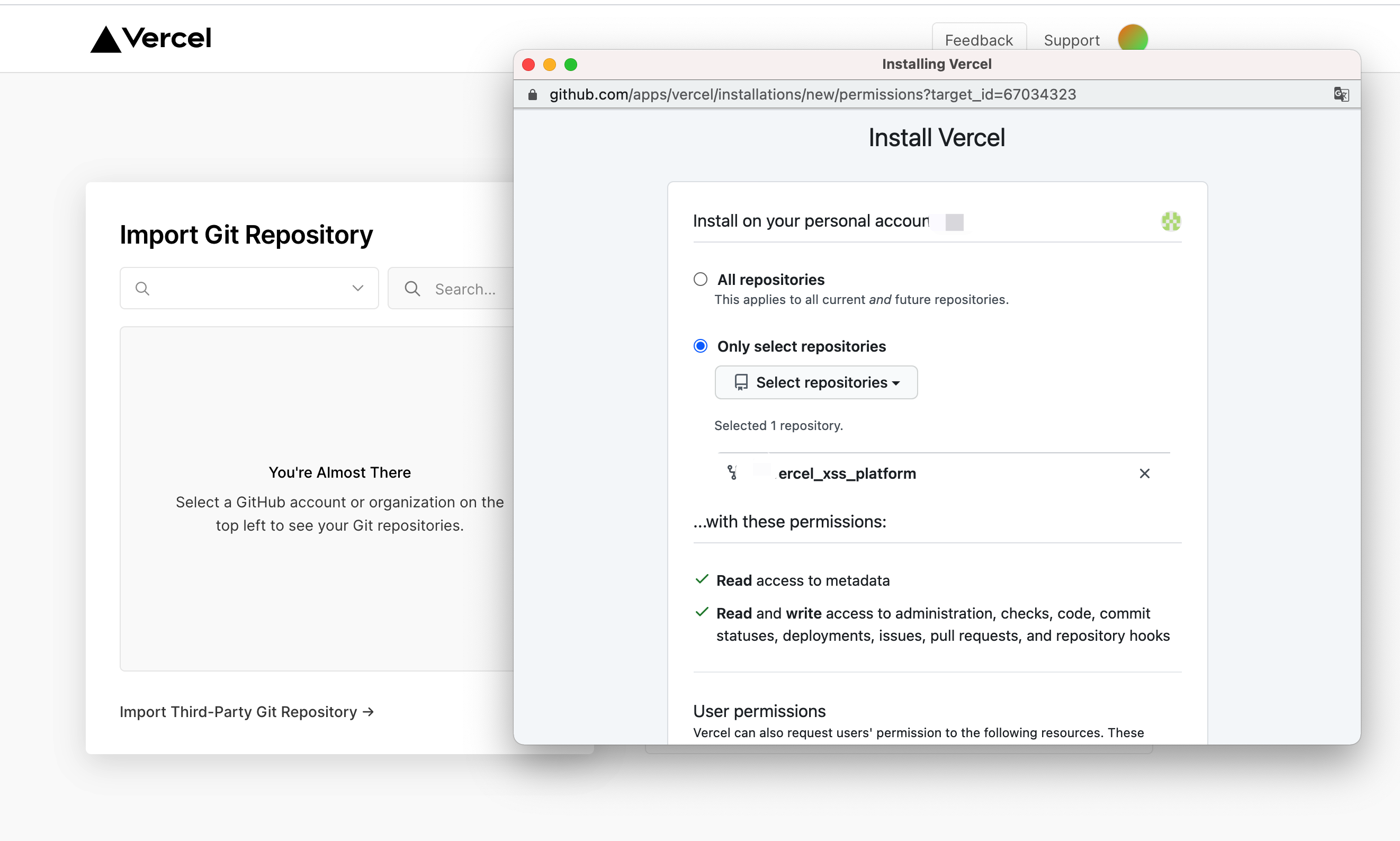Remove the ercel_xss_platform repository with X
1400x841 pixels.
[x=1144, y=473]
